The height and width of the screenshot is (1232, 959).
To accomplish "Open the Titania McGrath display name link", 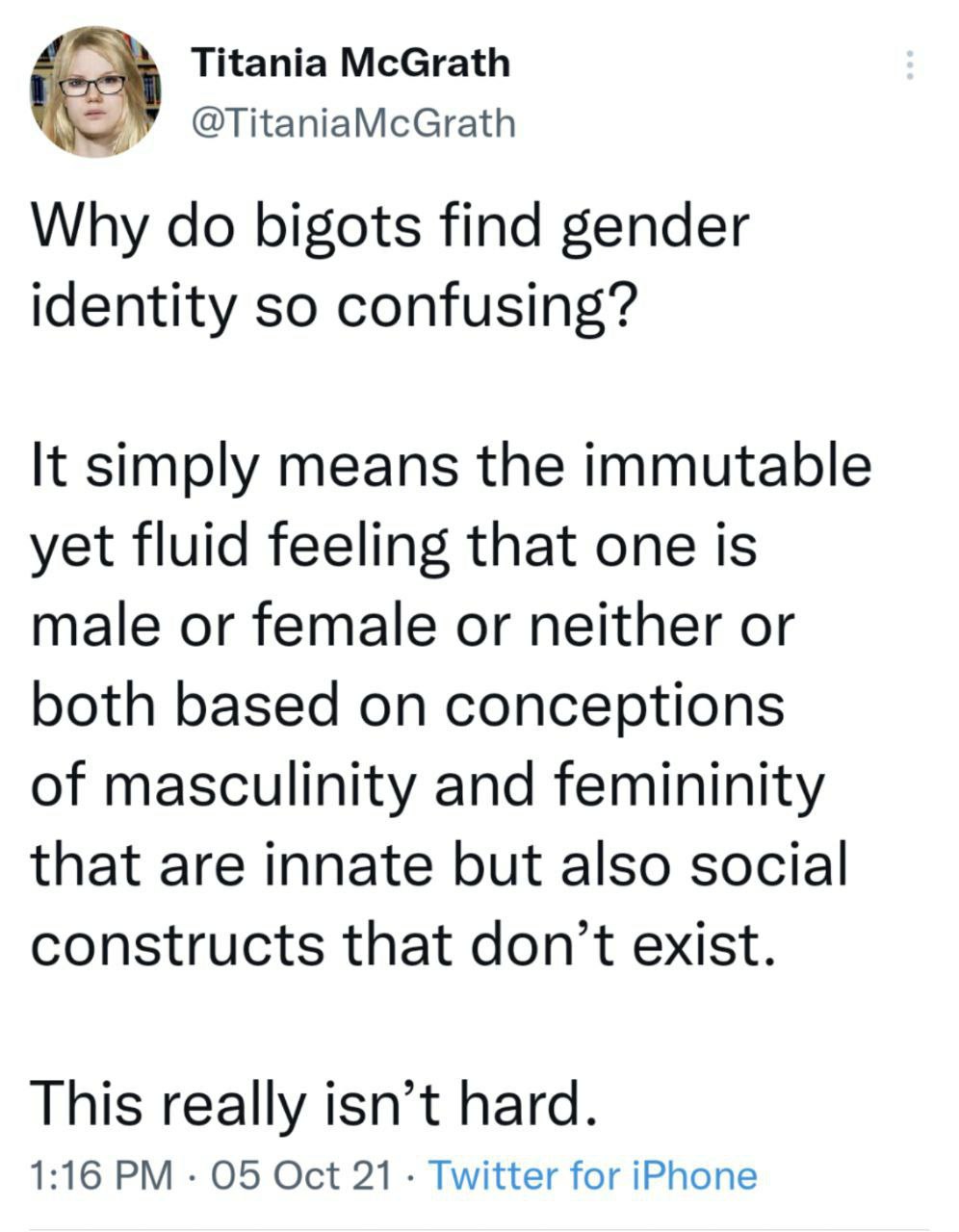I will pos(351,64).
